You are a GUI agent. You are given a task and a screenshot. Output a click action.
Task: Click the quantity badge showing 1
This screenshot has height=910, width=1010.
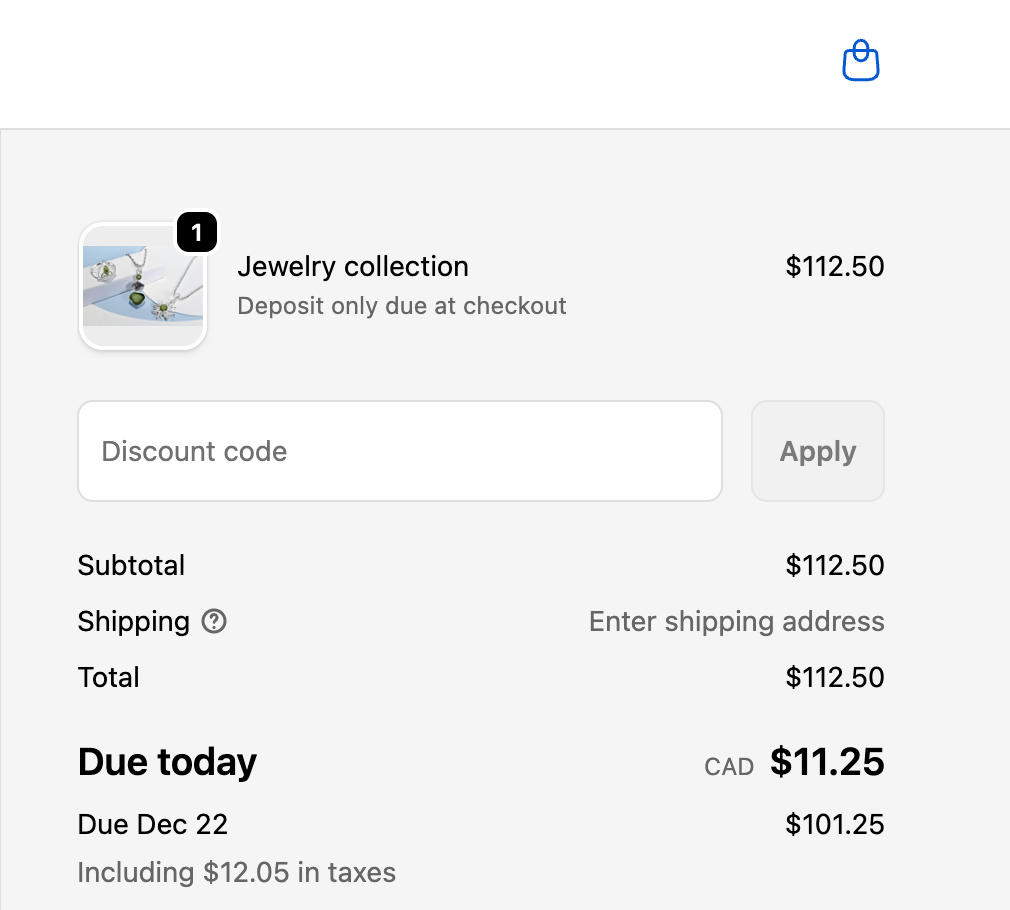coord(197,234)
